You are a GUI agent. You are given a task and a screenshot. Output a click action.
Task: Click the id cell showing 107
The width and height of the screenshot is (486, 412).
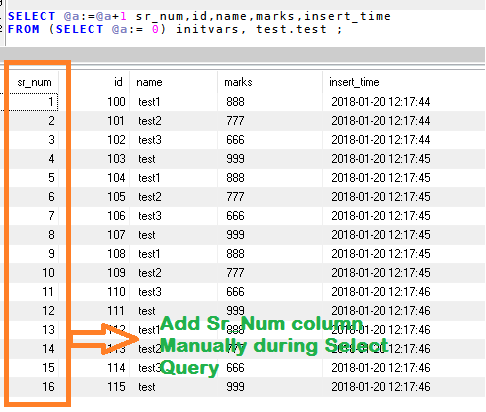[116, 235]
